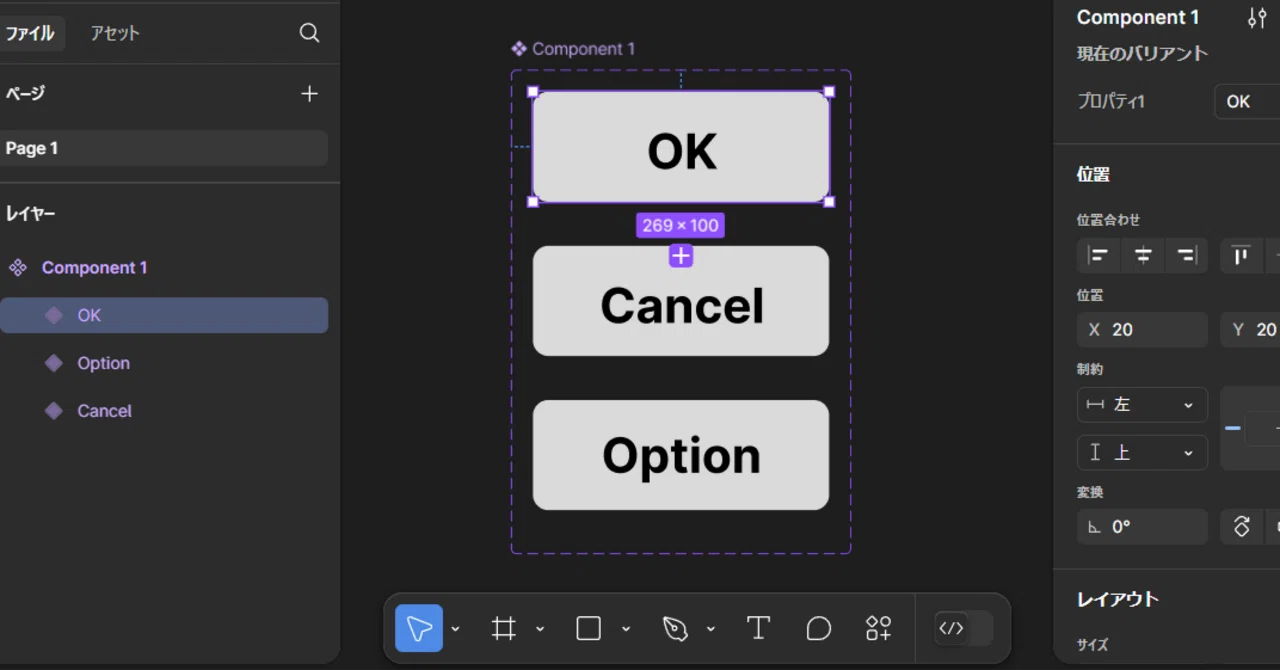The width and height of the screenshot is (1280, 670).
Task: Open the Actions components tool
Action: (x=878, y=628)
